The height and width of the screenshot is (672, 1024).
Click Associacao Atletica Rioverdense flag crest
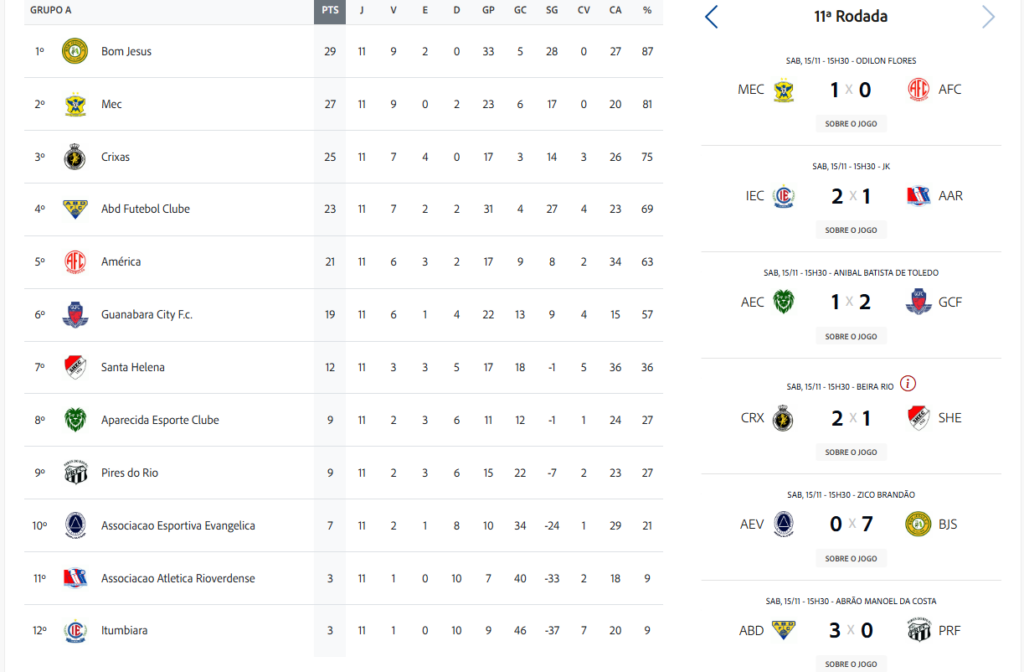tap(75, 578)
